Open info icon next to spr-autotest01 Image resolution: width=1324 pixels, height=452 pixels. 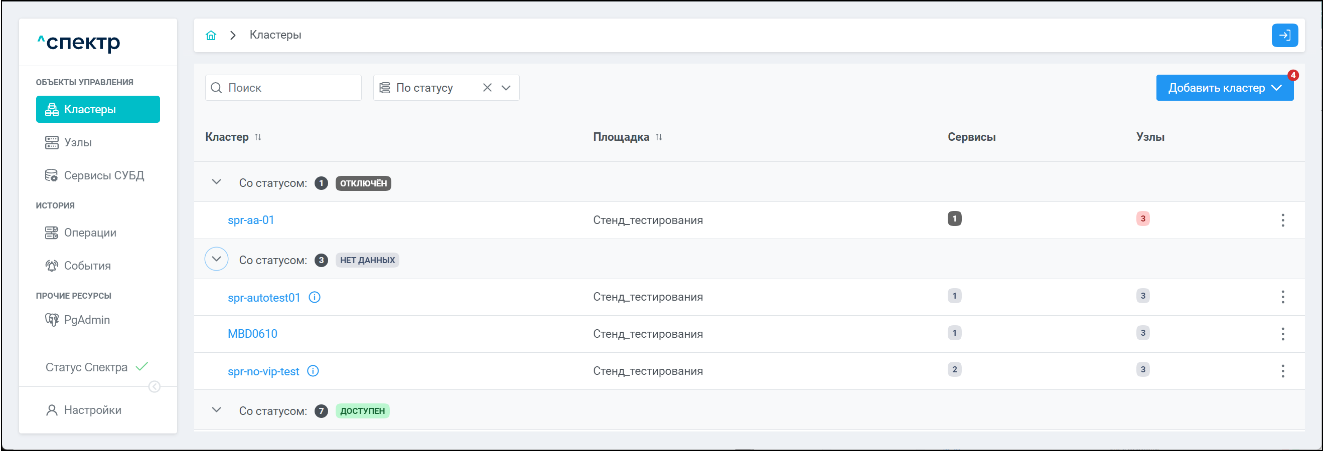tap(315, 297)
